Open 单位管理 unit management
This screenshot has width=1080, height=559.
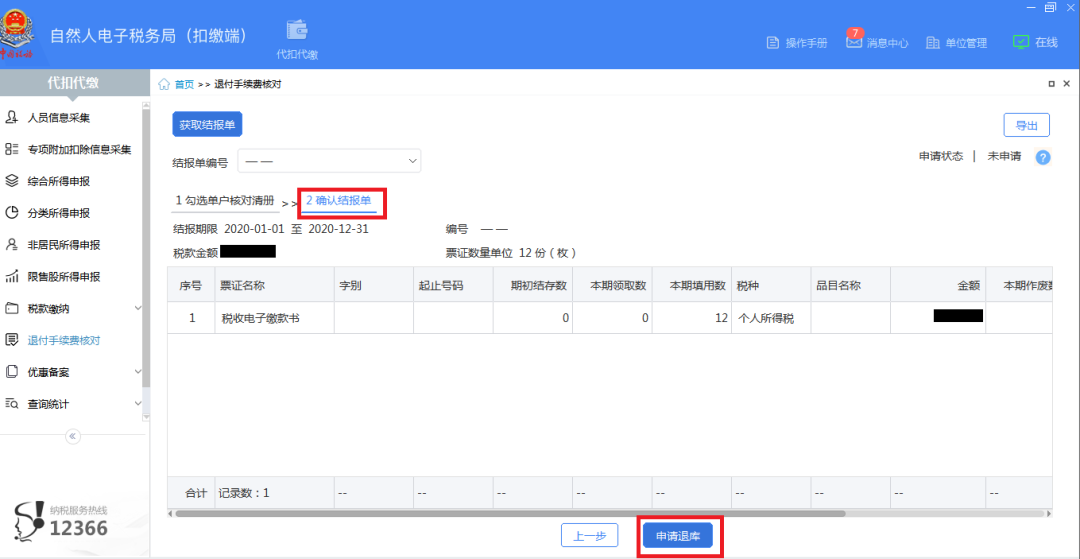(956, 43)
